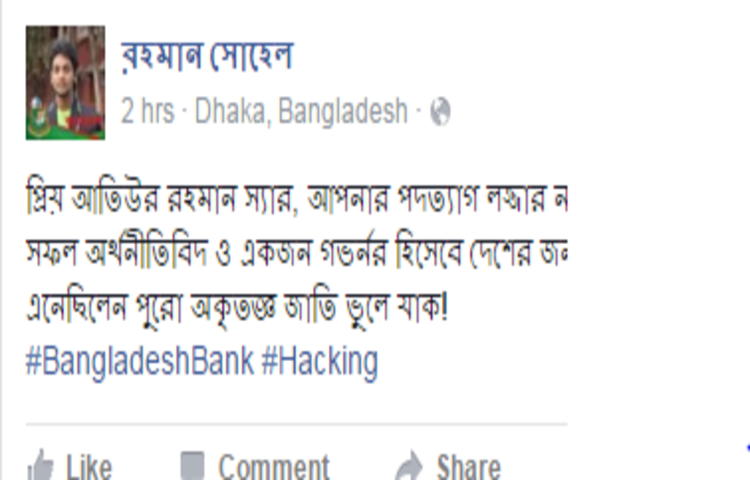The width and height of the screenshot is (750, 480).
Task: Open author name রহমান সোহেল profile link
Action: point(207,57)
